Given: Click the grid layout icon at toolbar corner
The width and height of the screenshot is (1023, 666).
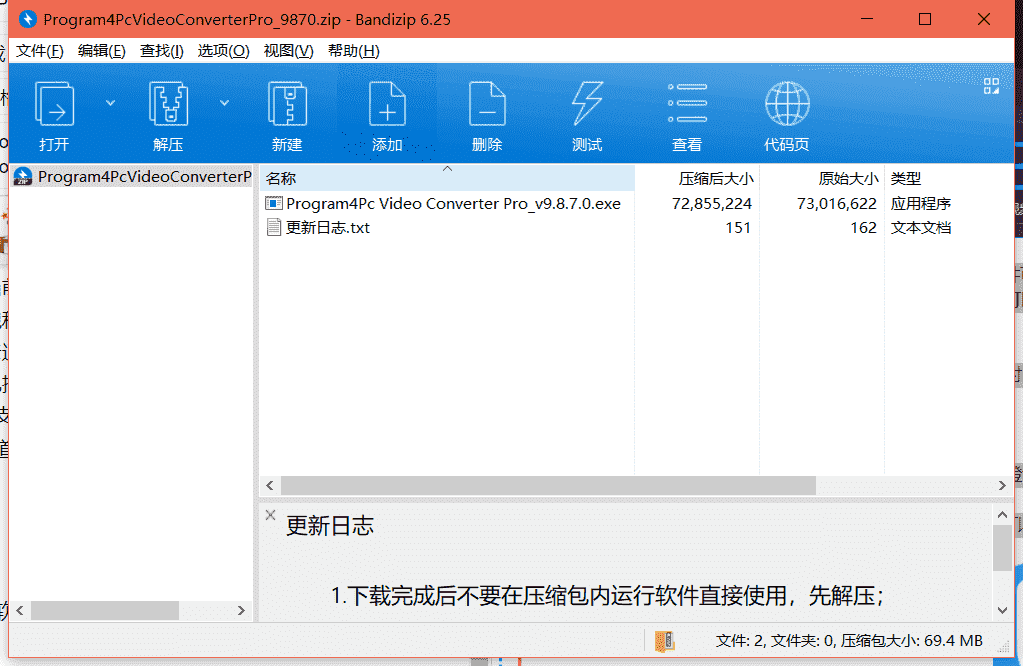Looking at the screenshot, I should [991, 86].
